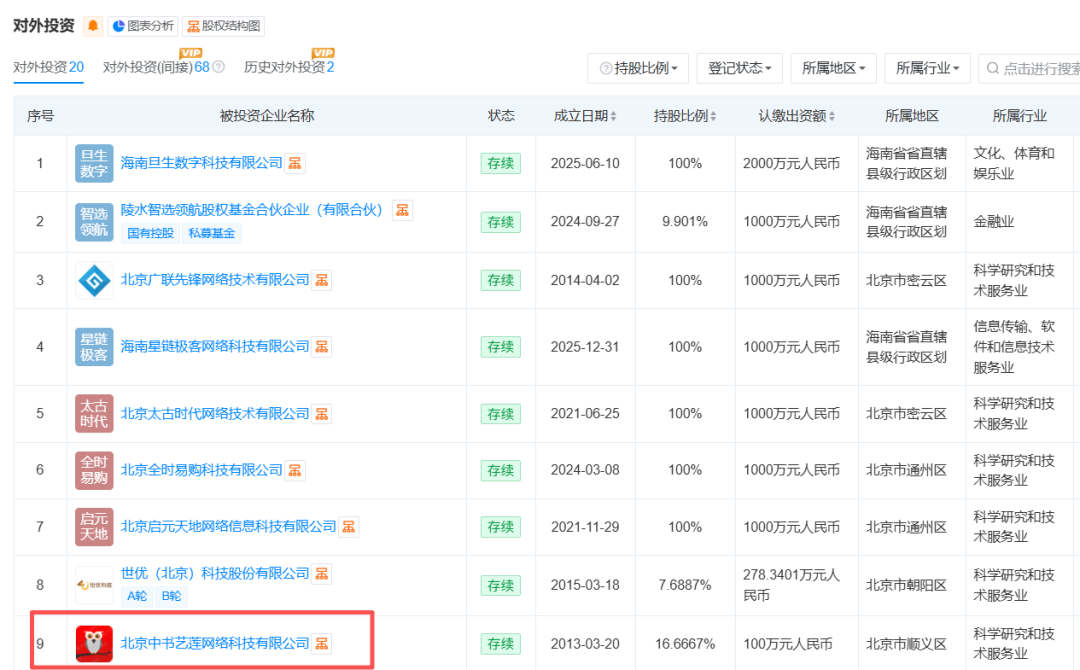Click the 广联先锋 blue diamond logo
The width and height of the screenshot is (1080, 670).
pos(93,280)
